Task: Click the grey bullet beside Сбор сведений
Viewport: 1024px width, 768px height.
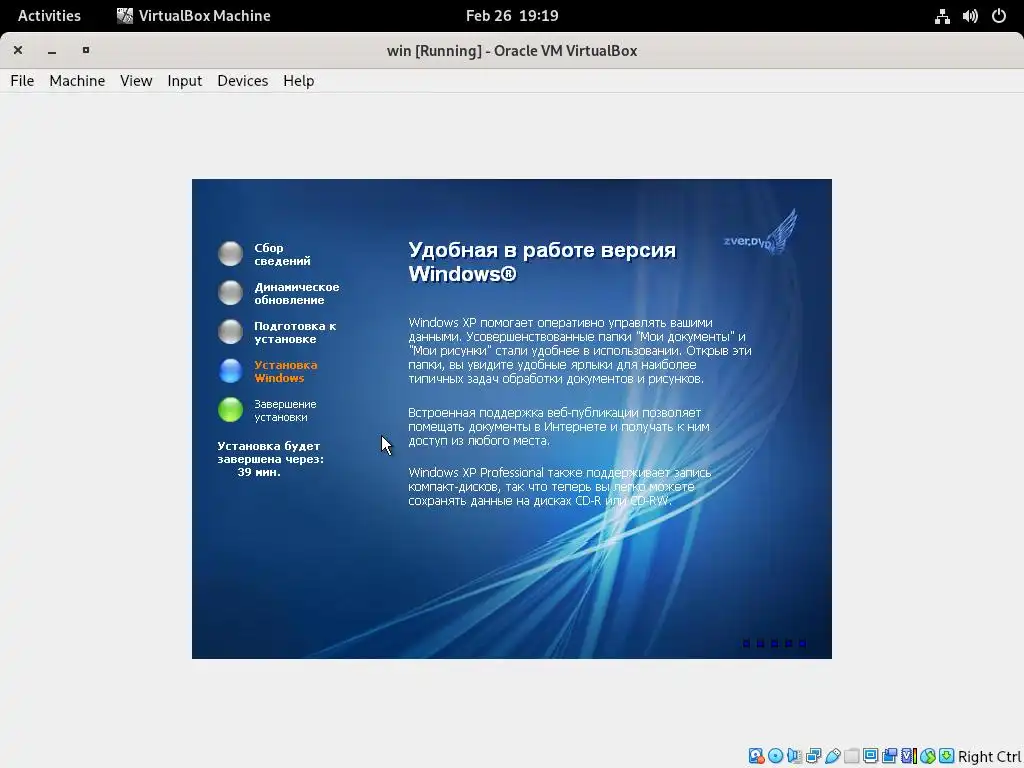Action: (x=231, y=253)
